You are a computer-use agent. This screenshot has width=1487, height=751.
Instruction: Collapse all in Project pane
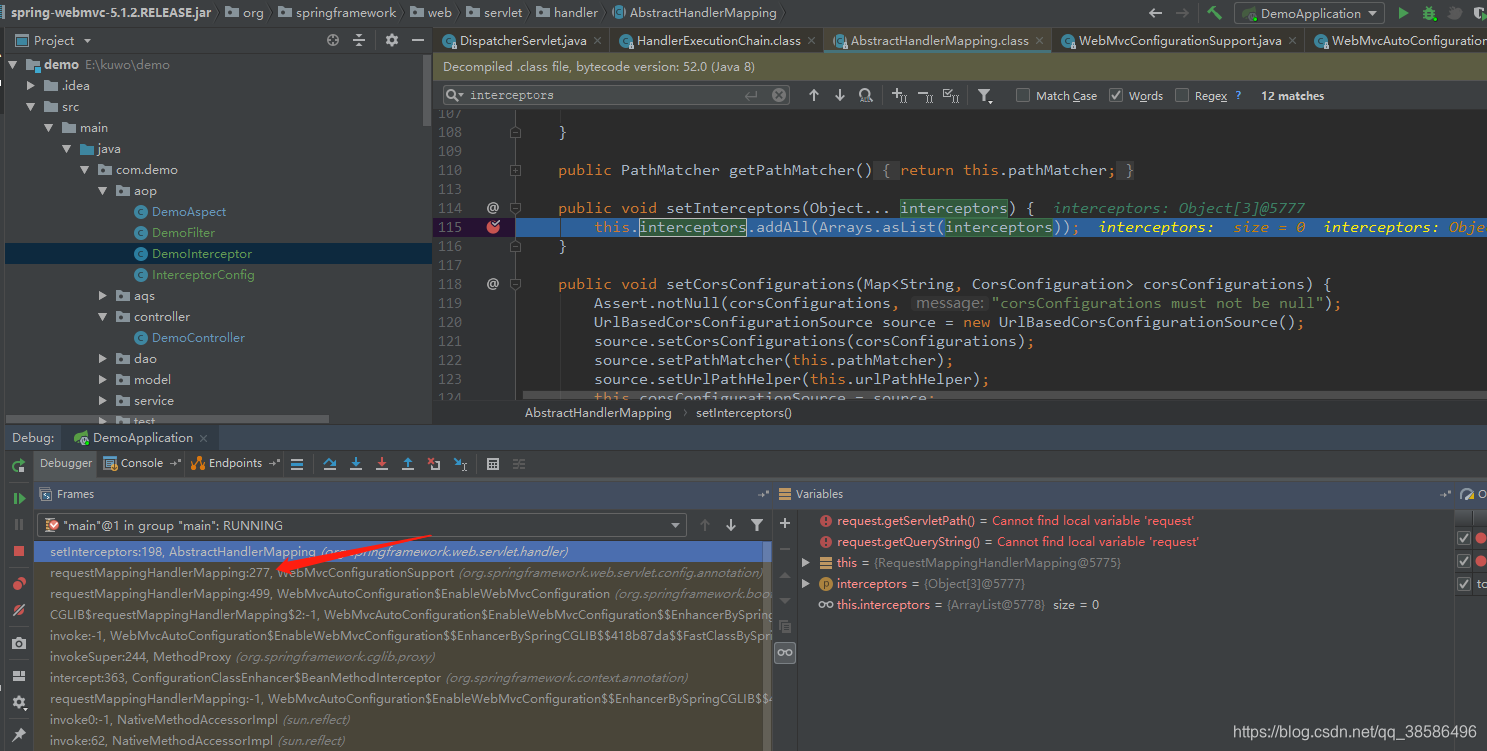point(360,40)
